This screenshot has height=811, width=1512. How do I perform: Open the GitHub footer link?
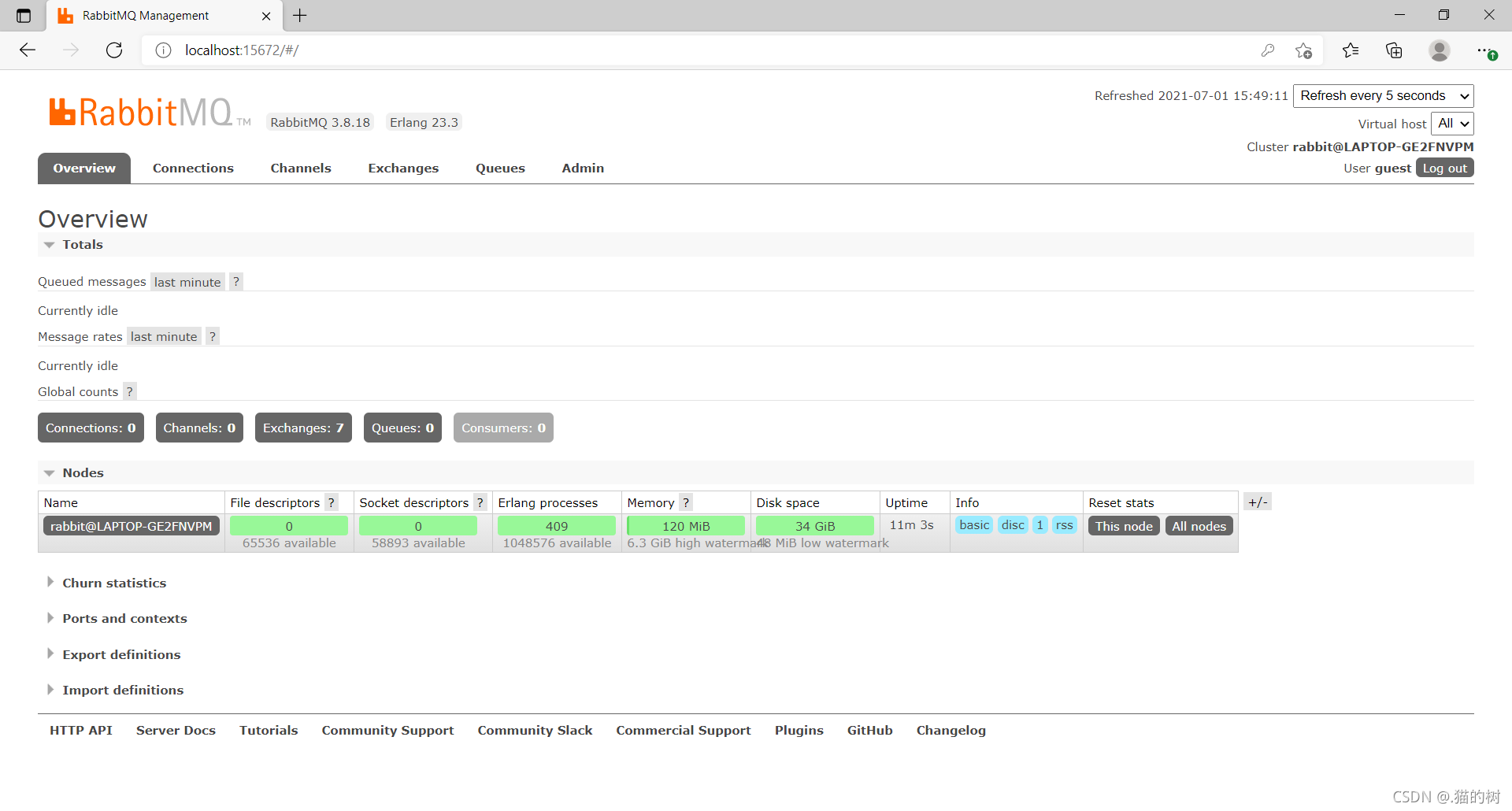click(869, 731)
